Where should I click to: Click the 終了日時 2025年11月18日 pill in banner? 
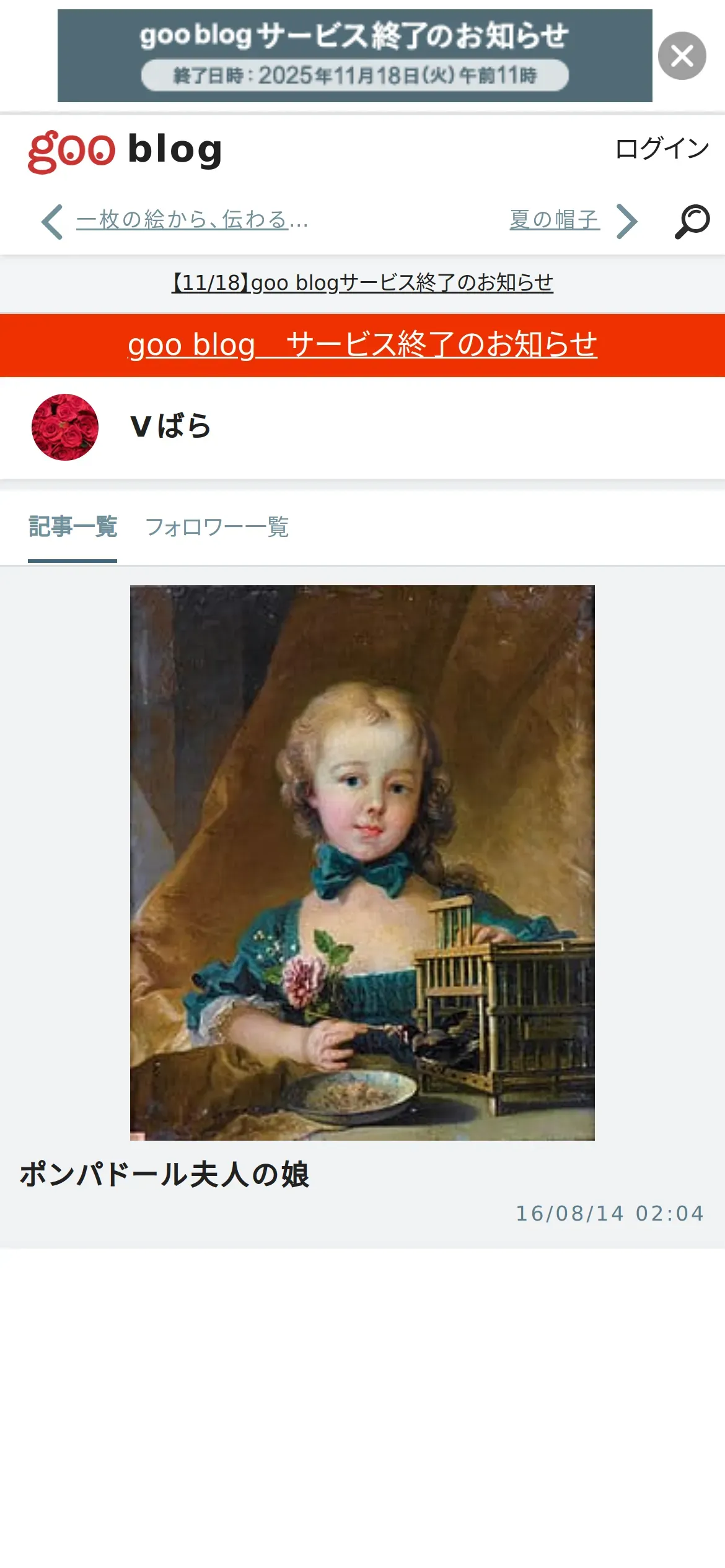tap(354, 76)
